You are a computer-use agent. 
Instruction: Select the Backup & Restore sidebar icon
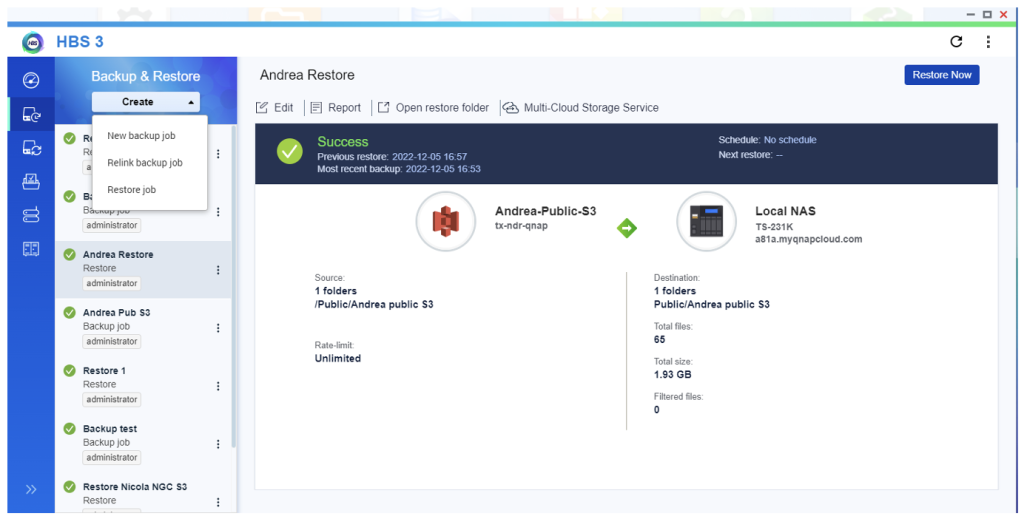point(31,114)
